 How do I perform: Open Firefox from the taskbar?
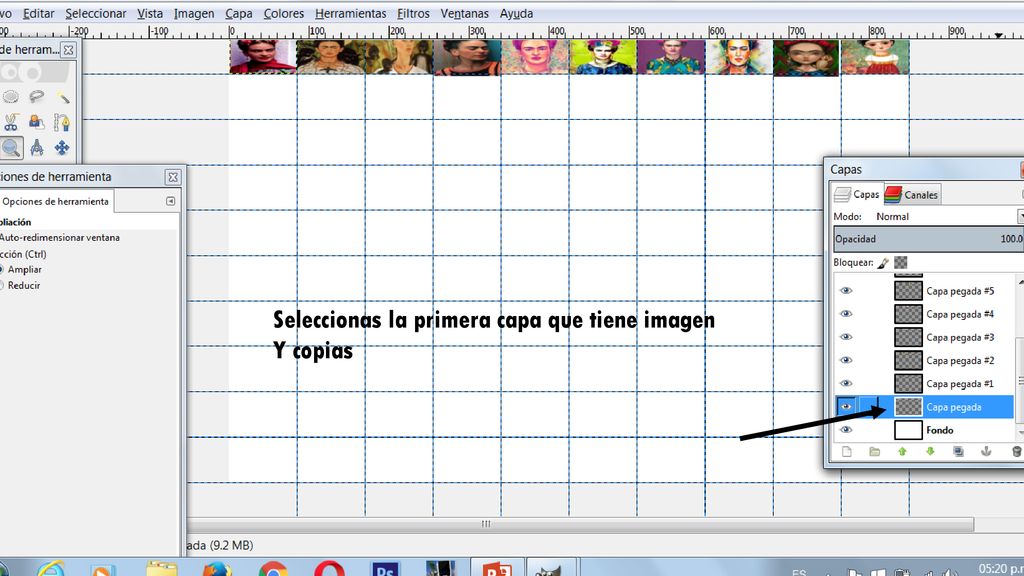pyautogui.click(x=217, y=569)
